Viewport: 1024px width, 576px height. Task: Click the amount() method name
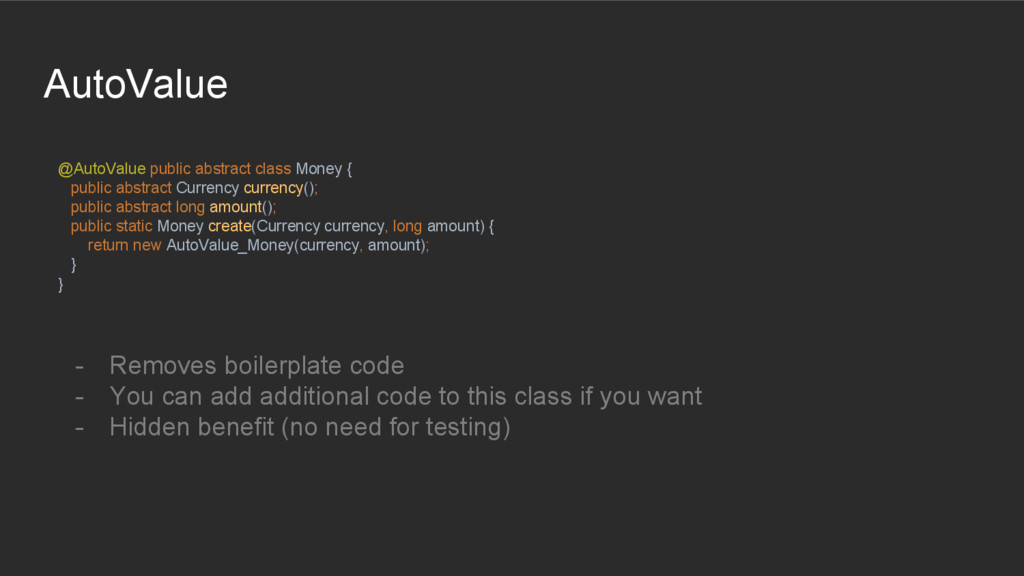[235, 207]
